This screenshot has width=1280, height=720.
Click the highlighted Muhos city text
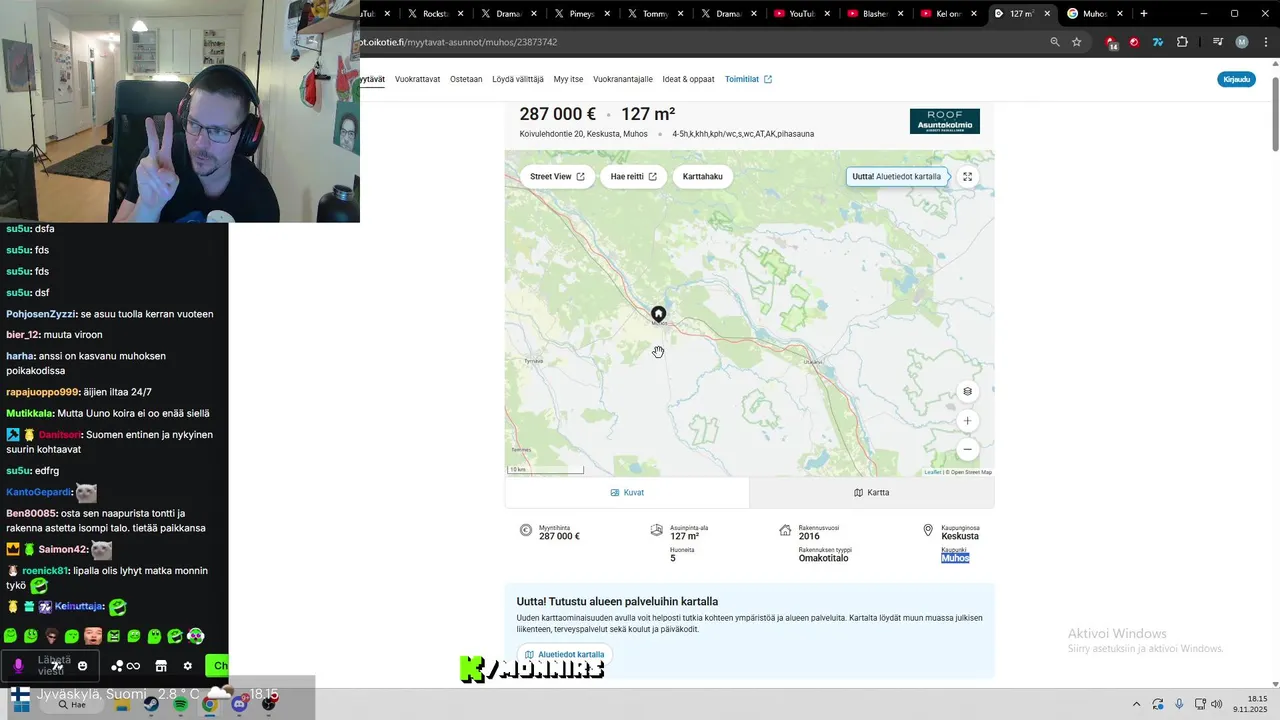click(x=955, y=558)
